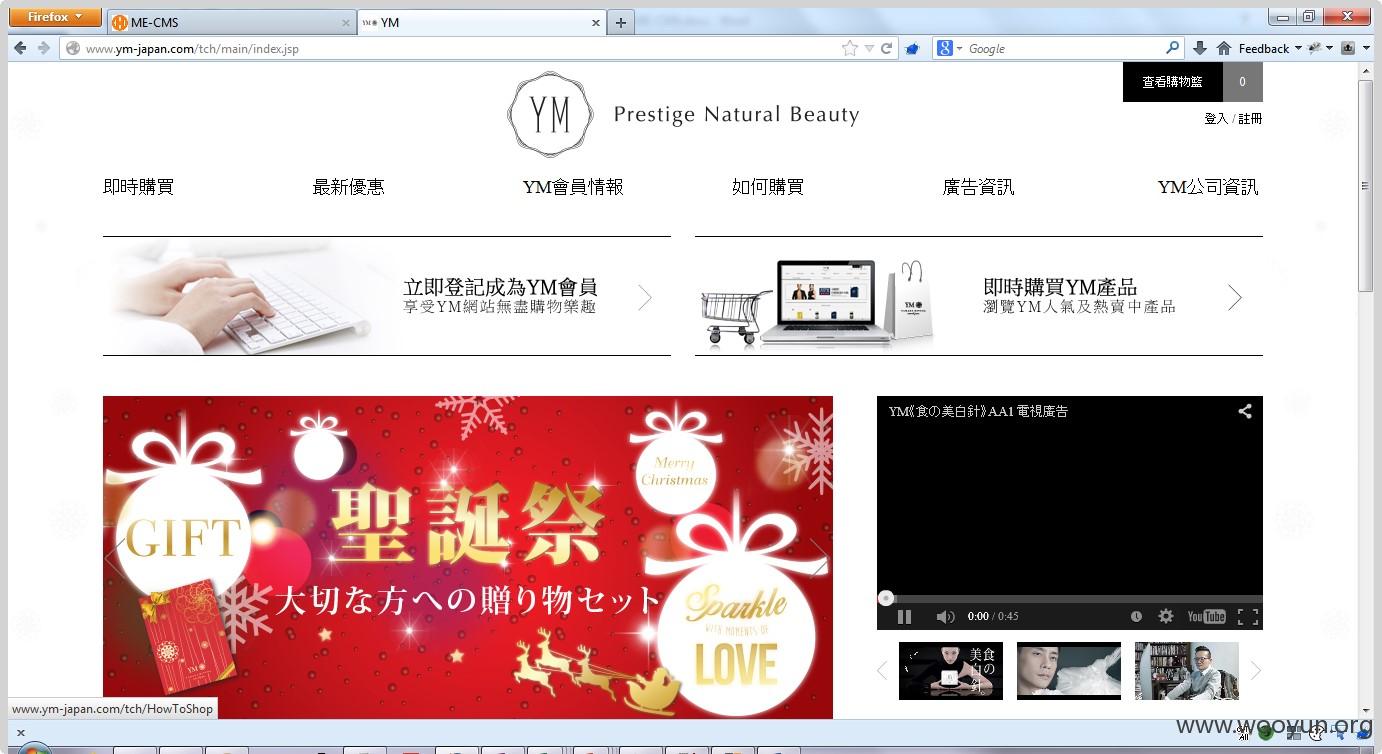Image resolution: width=1382 pixels, height=754 pixels.
Task: Click into the Google search field
Action: (1064, 48)
